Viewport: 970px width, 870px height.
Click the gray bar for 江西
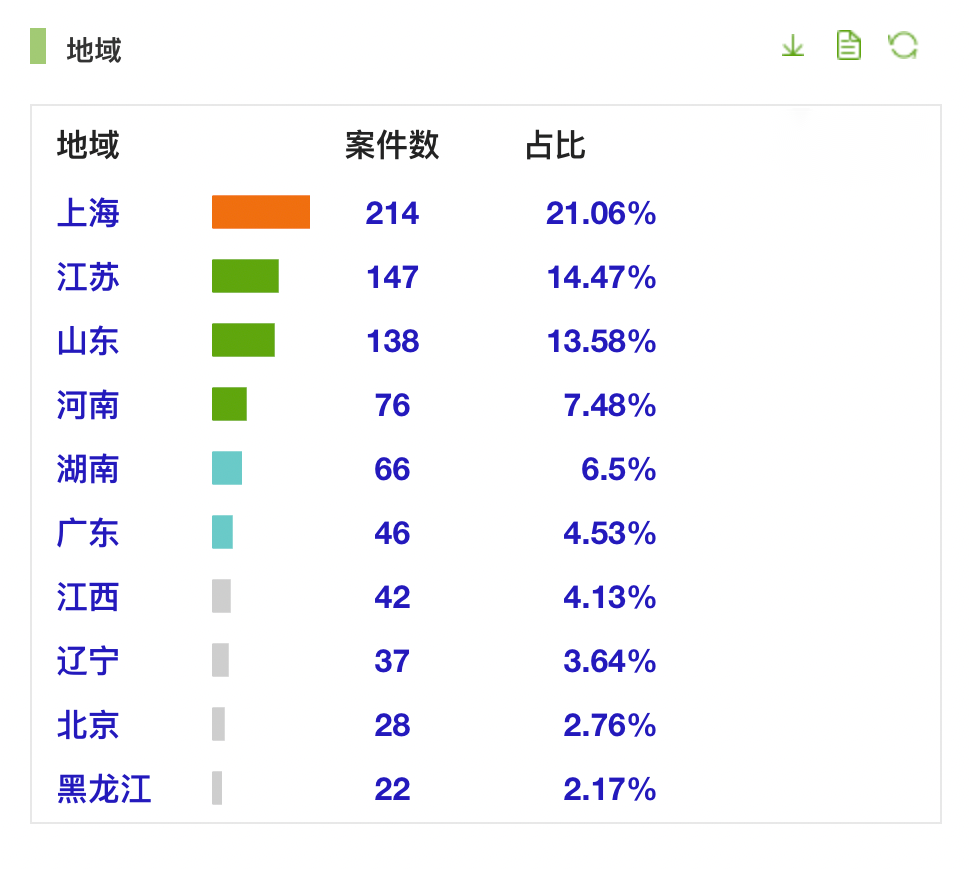[x=221, y=596]
